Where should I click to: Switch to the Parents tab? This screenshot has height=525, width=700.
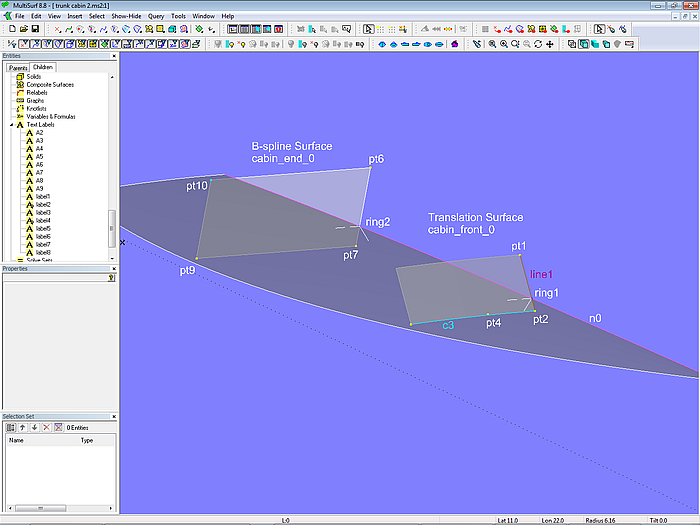[x=17, y=67]
